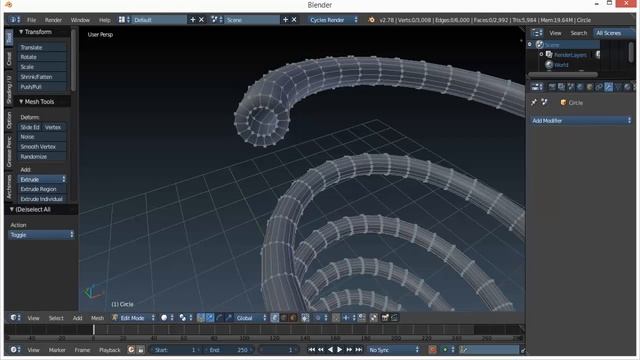
Task: Add a new scene with plus icon
Action: tap(285, 20)
